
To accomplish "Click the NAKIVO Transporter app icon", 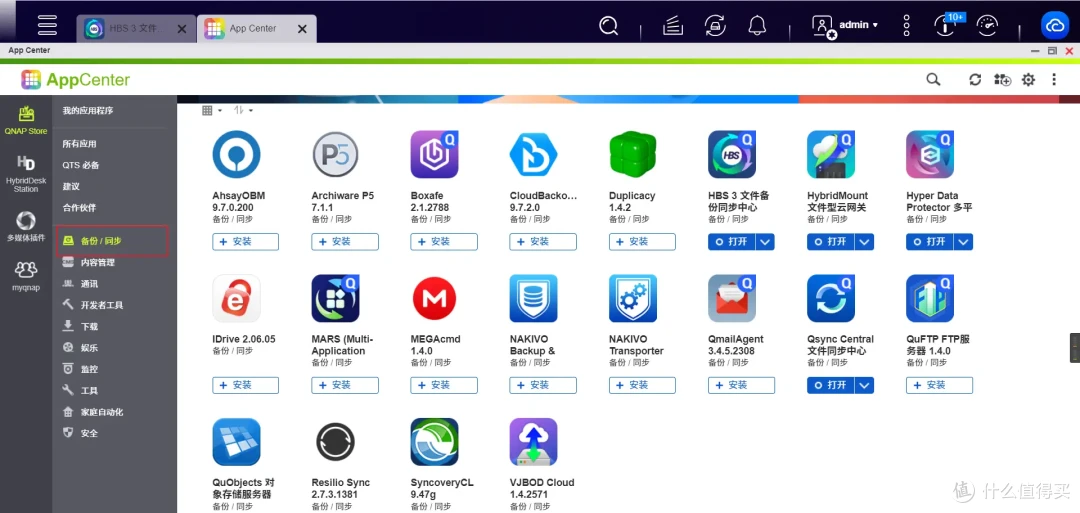I will point(633,298).
